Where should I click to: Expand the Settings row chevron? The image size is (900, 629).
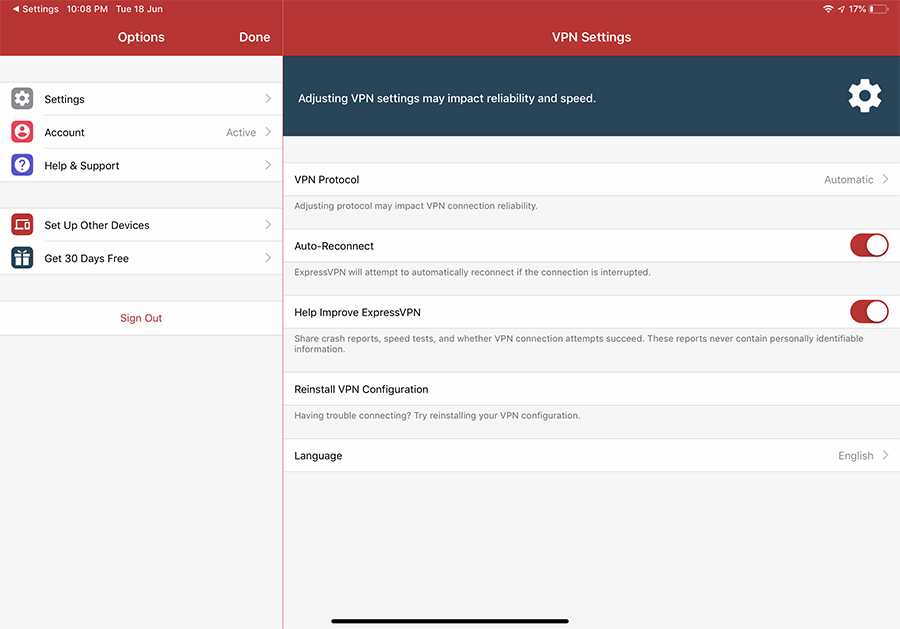point(268,99)
